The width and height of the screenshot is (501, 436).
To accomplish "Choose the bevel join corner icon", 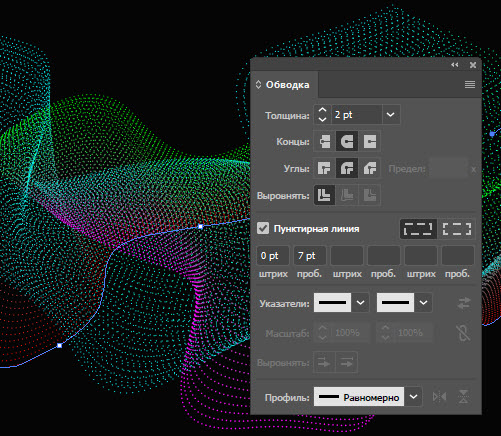I will 370,168.
